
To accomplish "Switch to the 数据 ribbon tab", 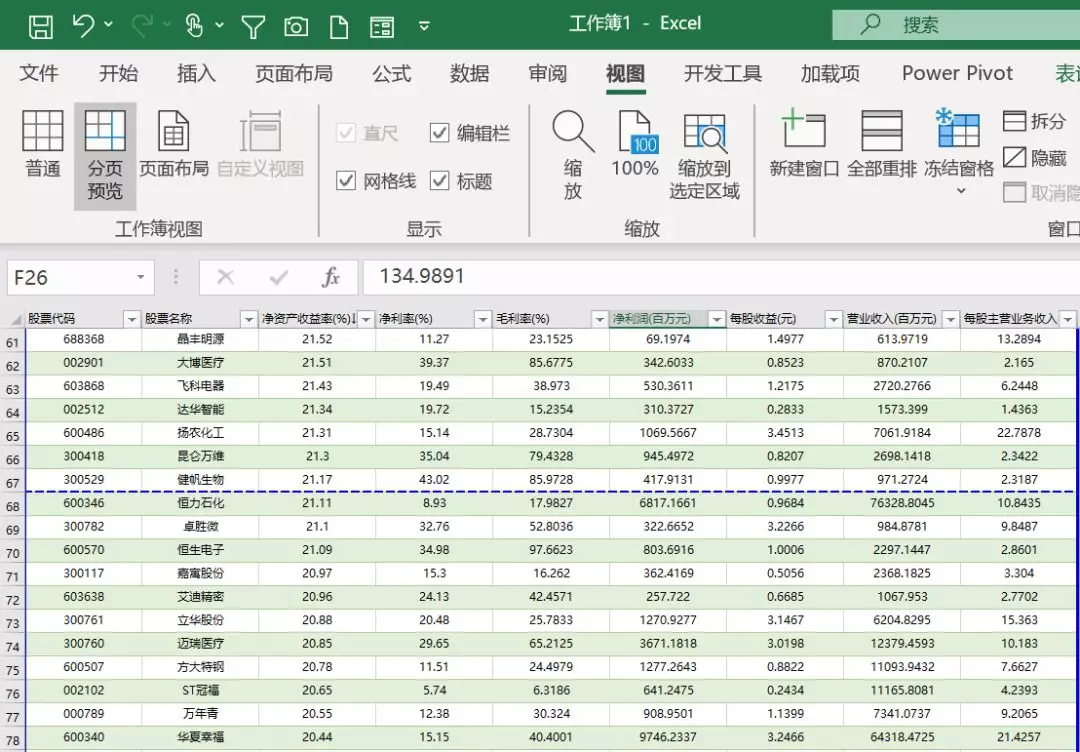I will pos(469,73).
